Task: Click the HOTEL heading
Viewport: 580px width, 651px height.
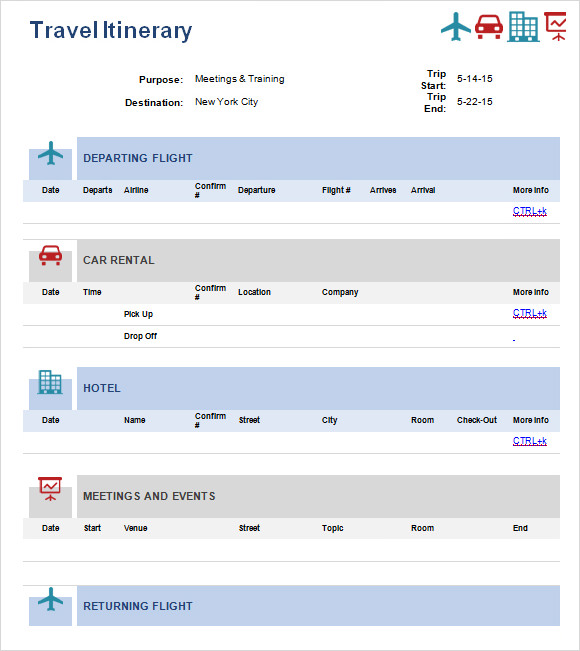Action: tap(102, 388)
